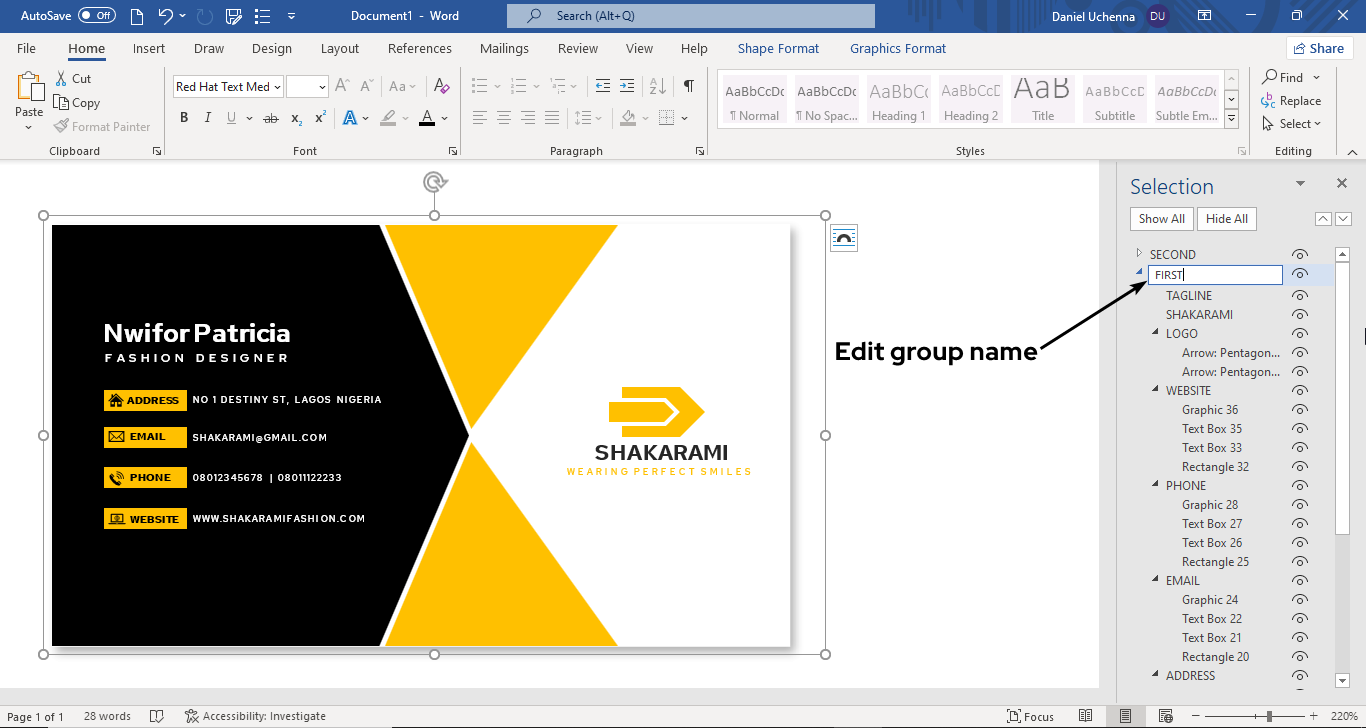This screenshot has height=728, width=1366.
Task: Hide the TAGLINE layer using its eye icon
Action: coord(1300,296)
